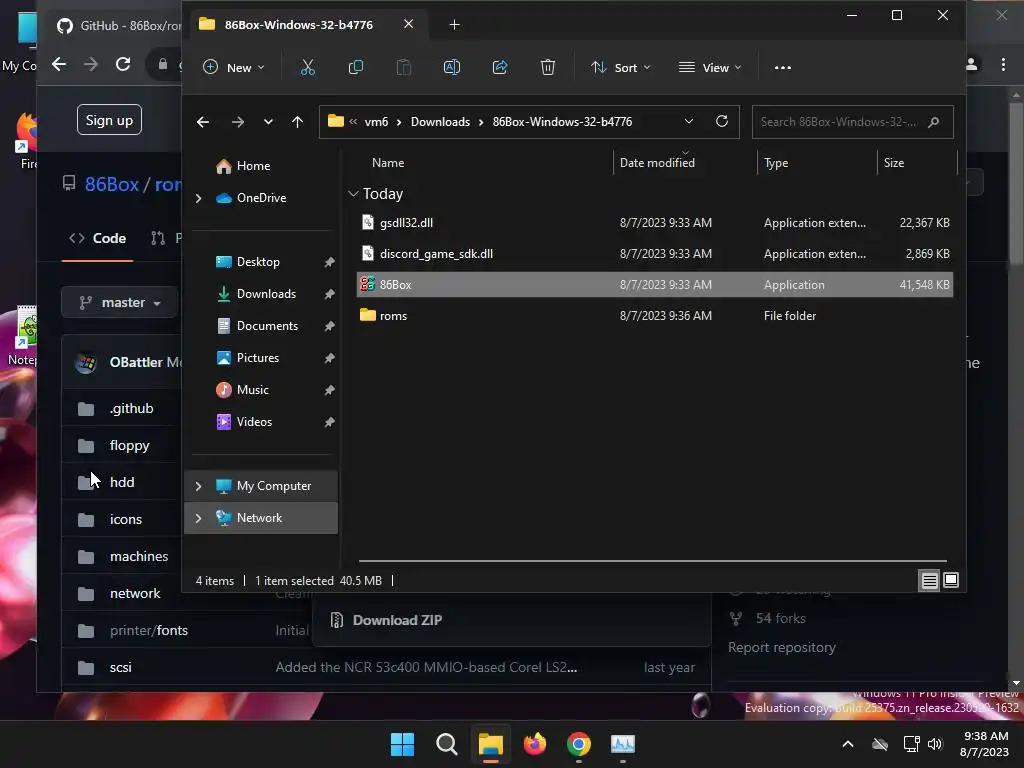This screenshot has height=768, width=1024.
Task: Click vm6 in the address breadcrumb
Action: [x=376, y=122]
